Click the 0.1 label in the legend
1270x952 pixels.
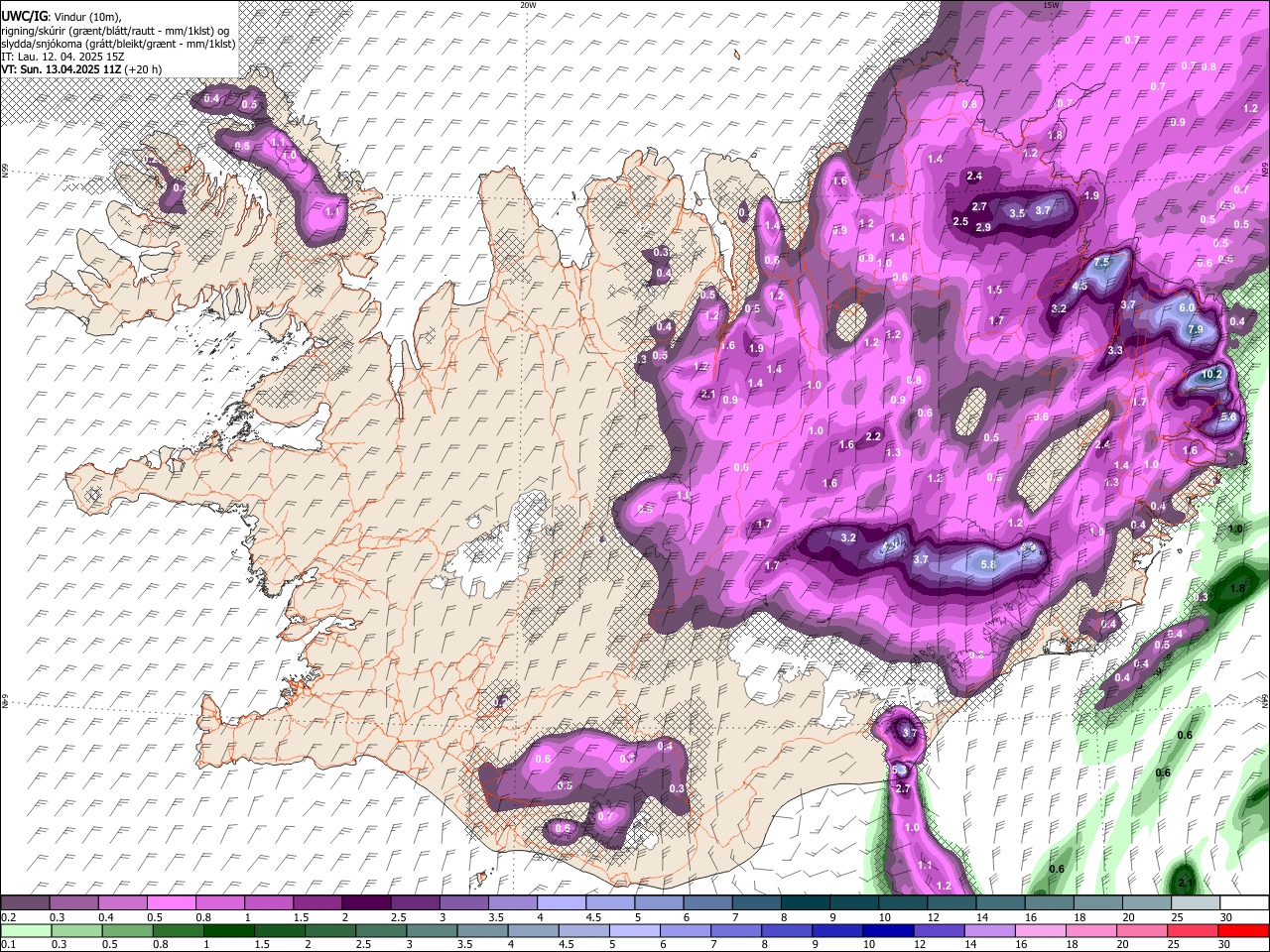7,945
